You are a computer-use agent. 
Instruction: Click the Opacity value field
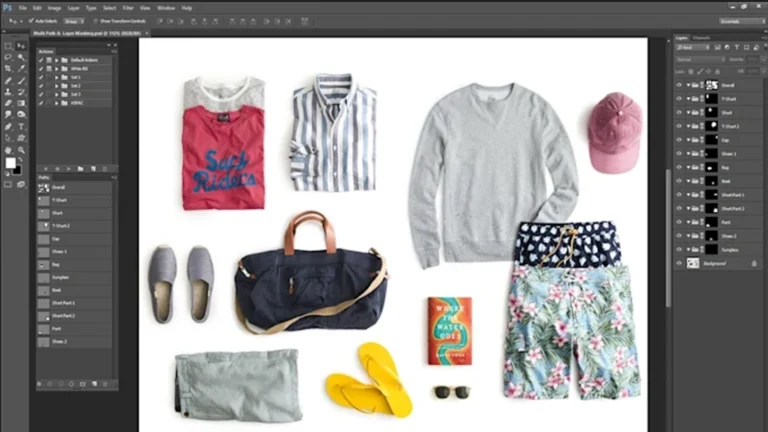click(x=753, y=59)
